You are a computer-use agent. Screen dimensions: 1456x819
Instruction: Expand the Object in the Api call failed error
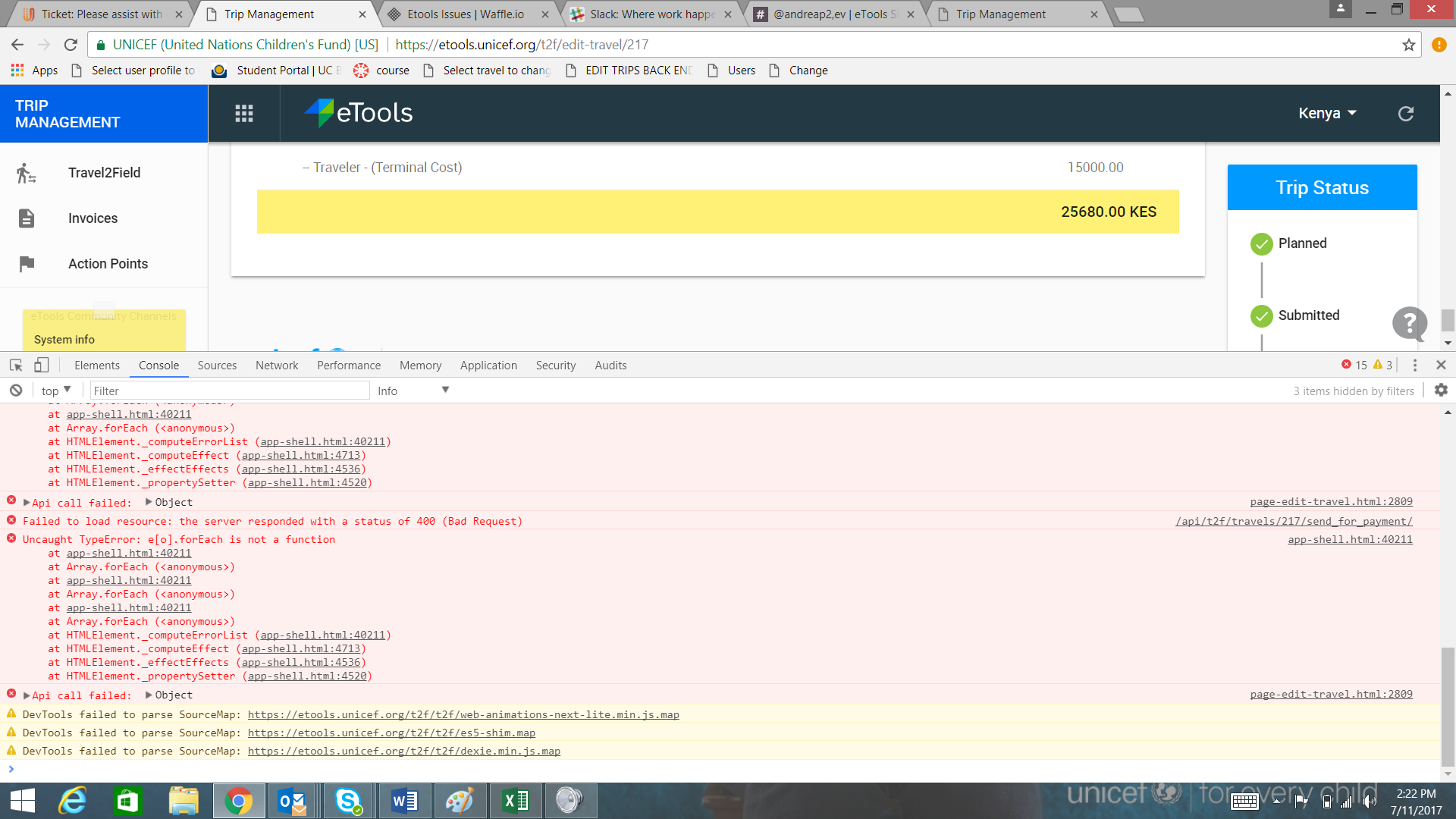click(x=149, y=502)
